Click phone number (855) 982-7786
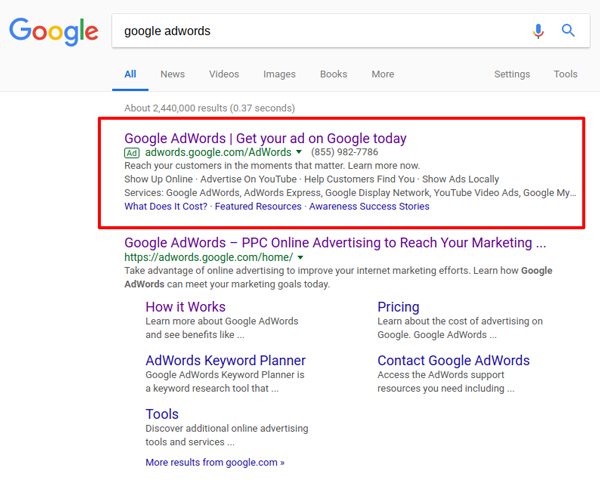Image resolution: width=600 pixels, height=491 pixels. (x=344, y=152)
